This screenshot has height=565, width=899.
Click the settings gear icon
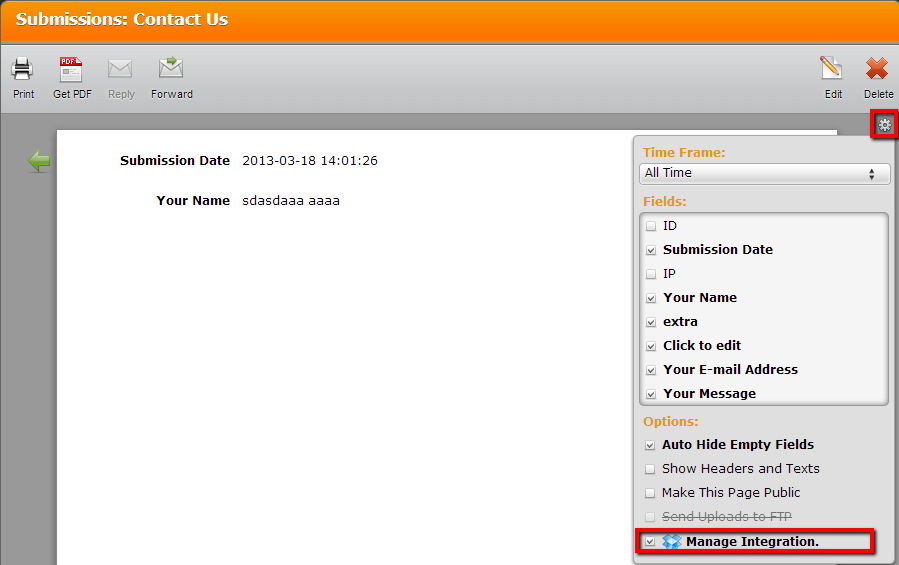pyautogui.click(x=884, y=125)
